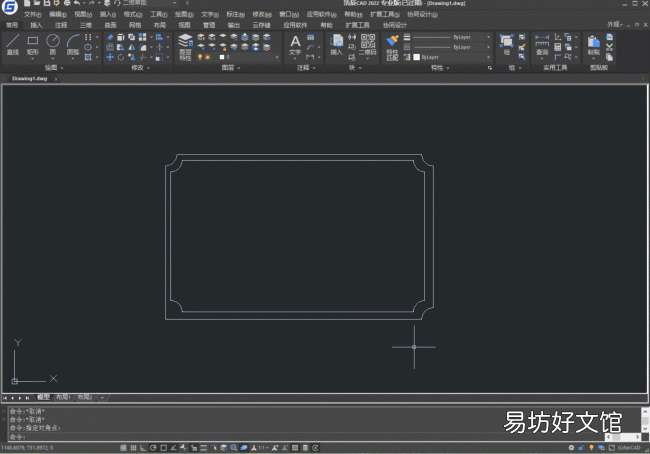Switch to Layout1 (布局1) tab
Viewport: 650px width, 454px height.
point(63,397)
